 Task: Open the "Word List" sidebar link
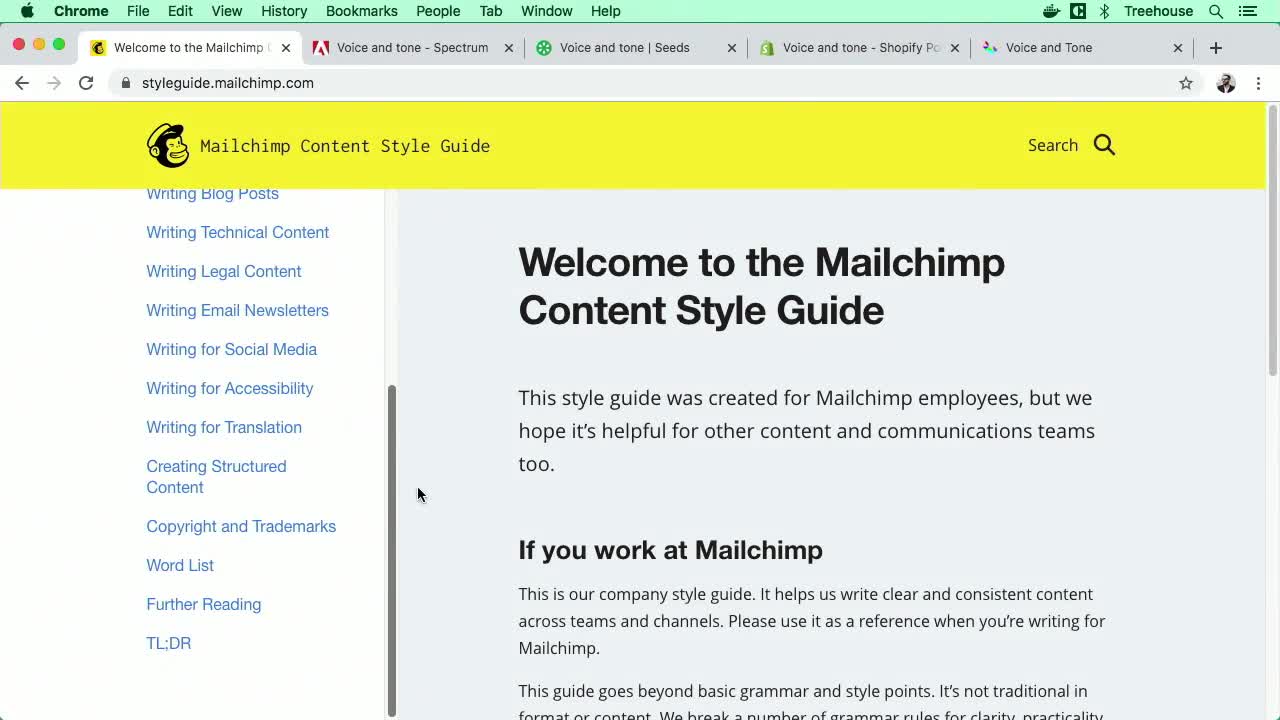(x=180, y=565)
